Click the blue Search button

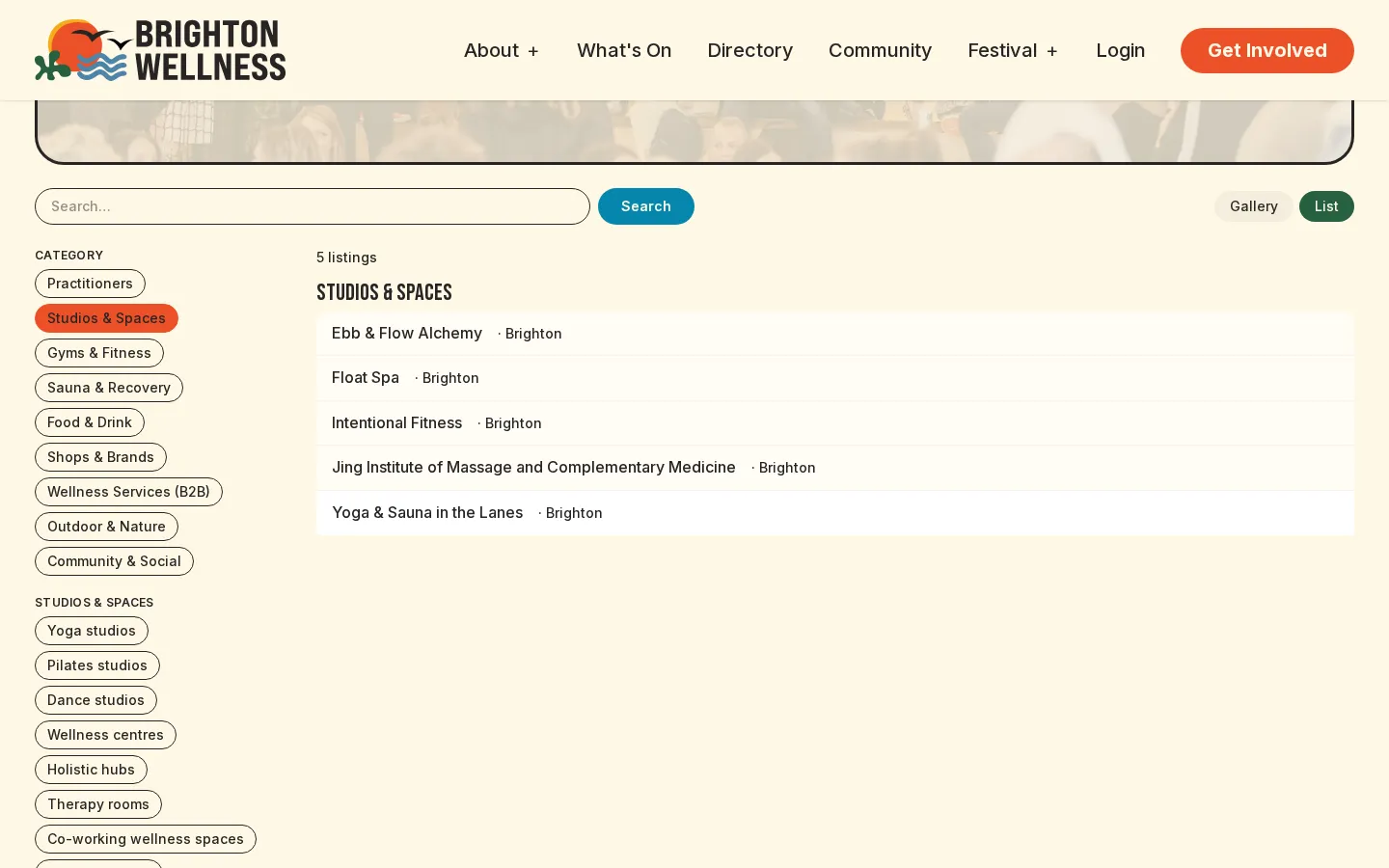(x=646, y=206)
